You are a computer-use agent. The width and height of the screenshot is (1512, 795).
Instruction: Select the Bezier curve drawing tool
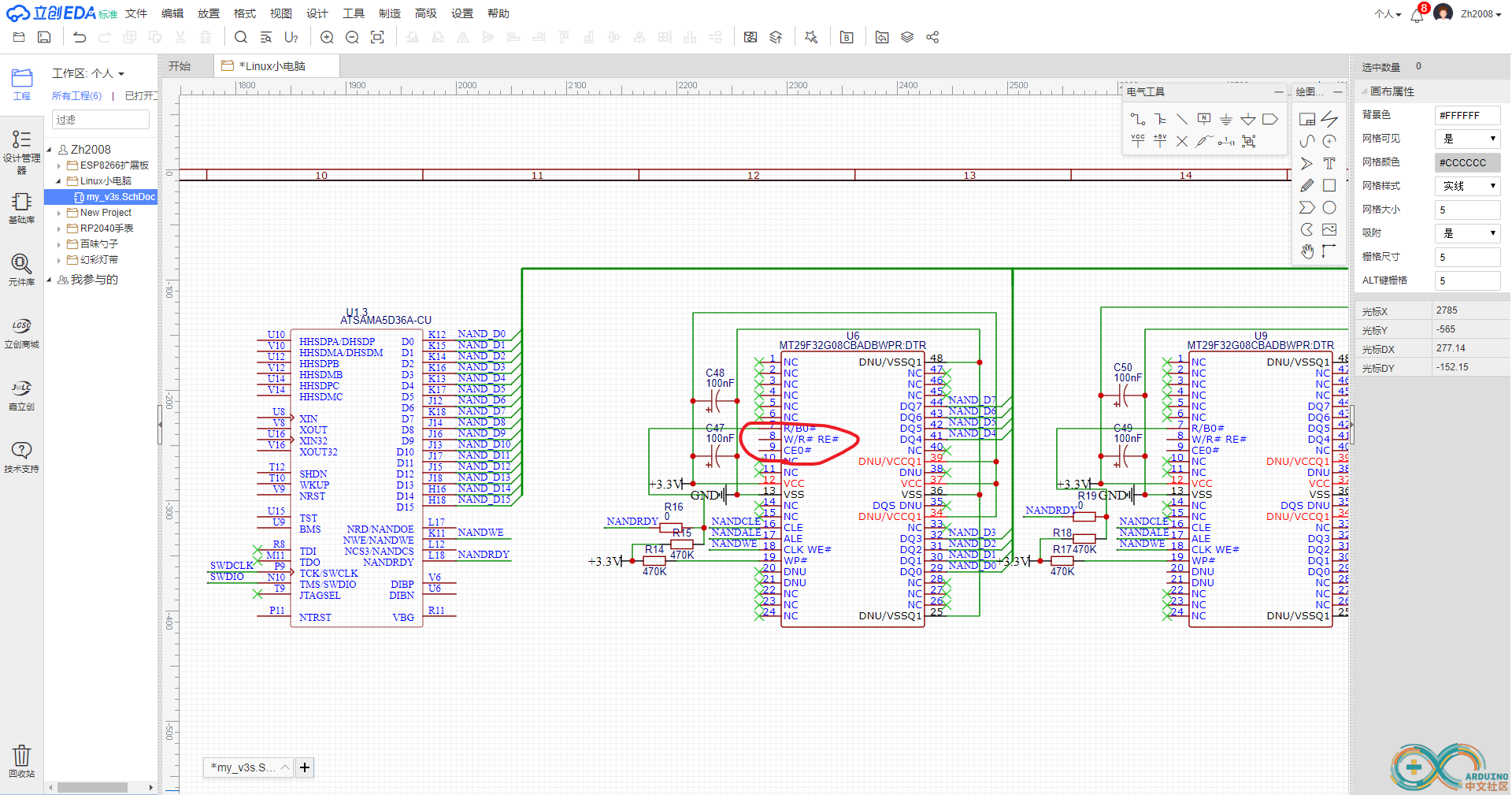coord(1307,141)
